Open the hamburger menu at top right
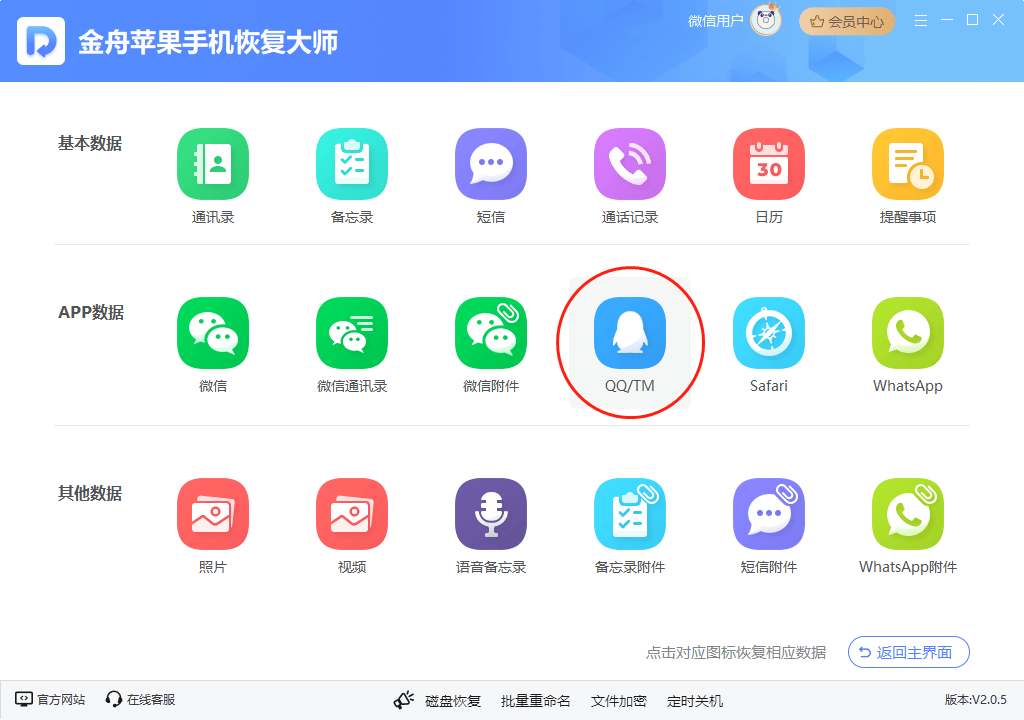The image size is (1024, 720). pyautogui.click(x=920, y=19)
